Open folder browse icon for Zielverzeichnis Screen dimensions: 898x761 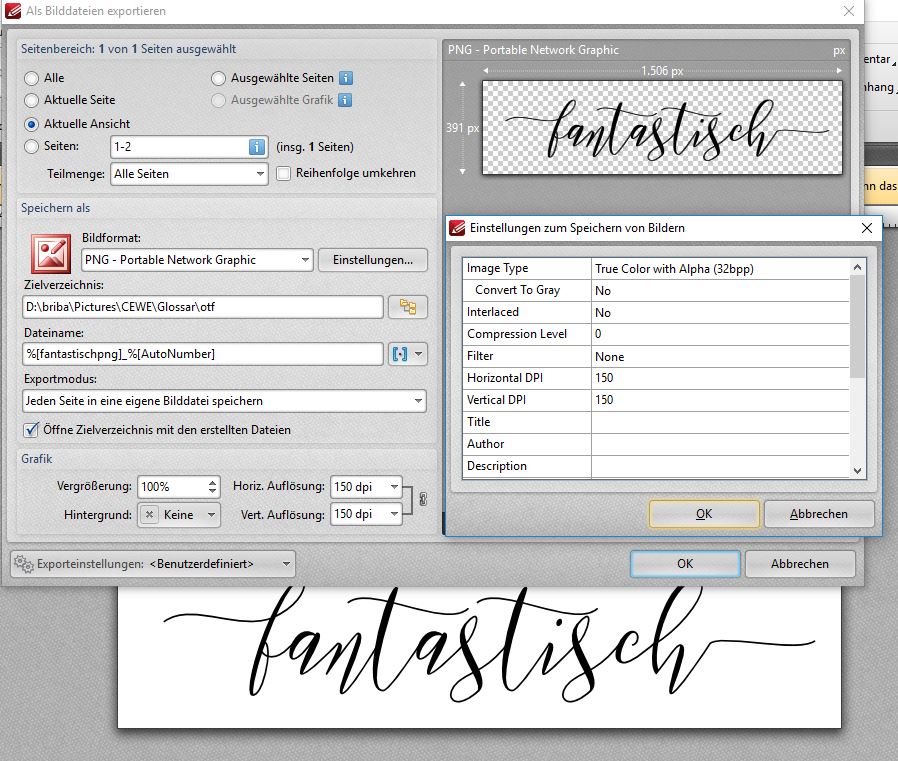(x=408, y=307)
